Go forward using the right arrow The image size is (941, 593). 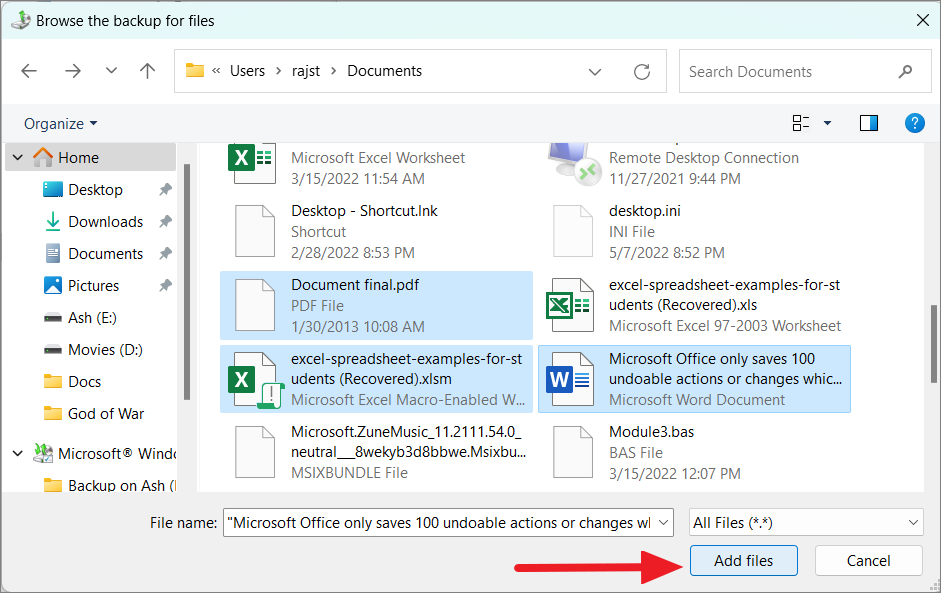point(73,71)
